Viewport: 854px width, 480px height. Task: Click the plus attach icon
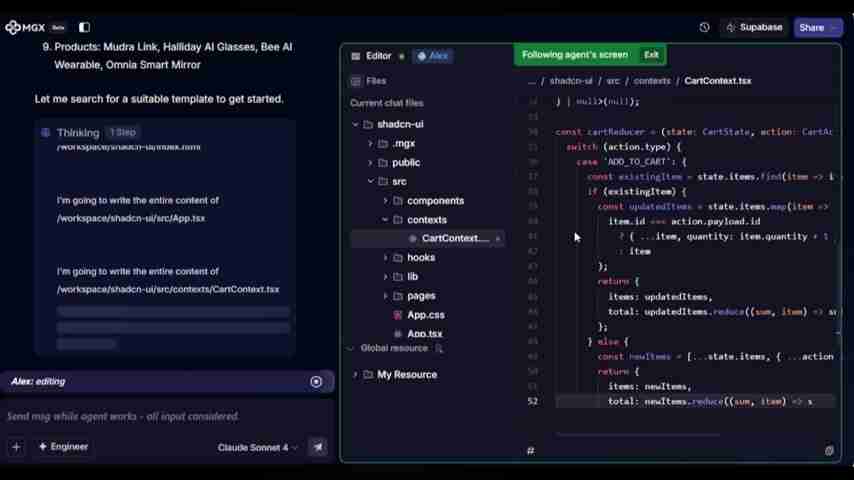(x=16, y=447)
